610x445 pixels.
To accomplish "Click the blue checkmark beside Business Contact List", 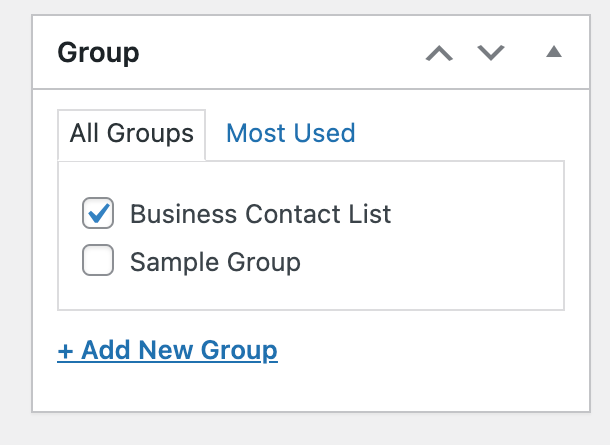I will click(98, 213).
